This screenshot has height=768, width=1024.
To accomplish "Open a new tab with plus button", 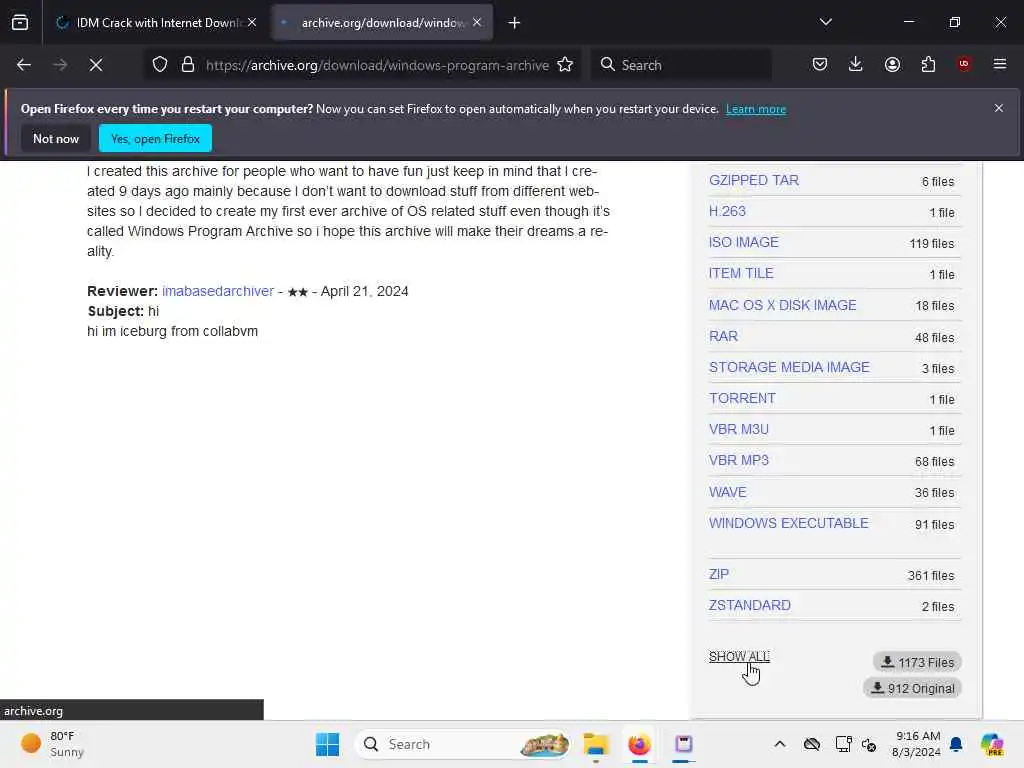I will pos(514,23).
